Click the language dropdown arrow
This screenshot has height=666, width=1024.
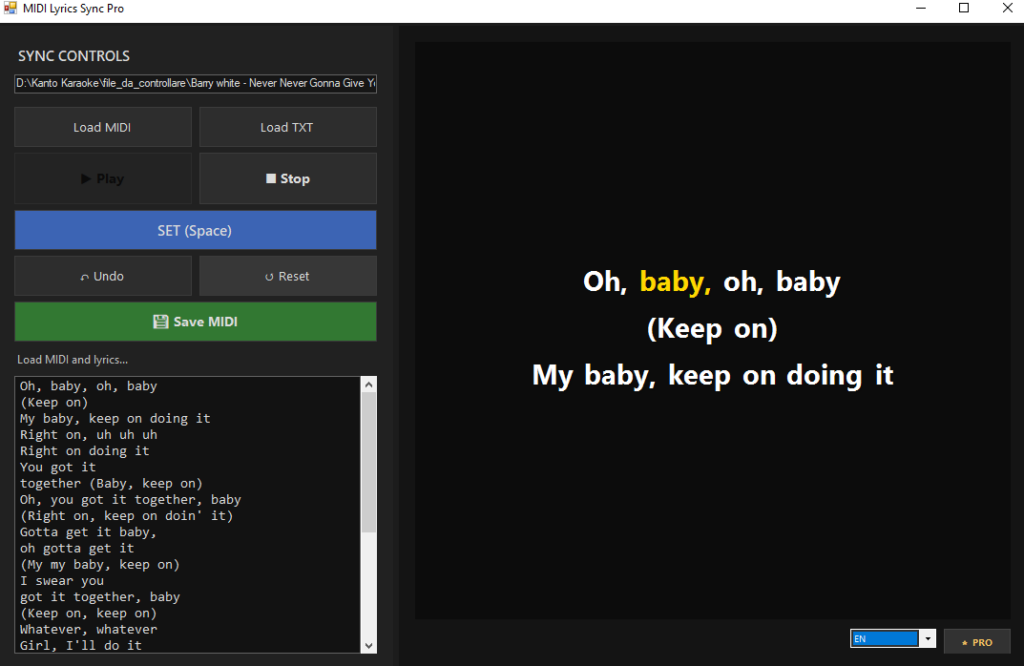tap(928, 639)
